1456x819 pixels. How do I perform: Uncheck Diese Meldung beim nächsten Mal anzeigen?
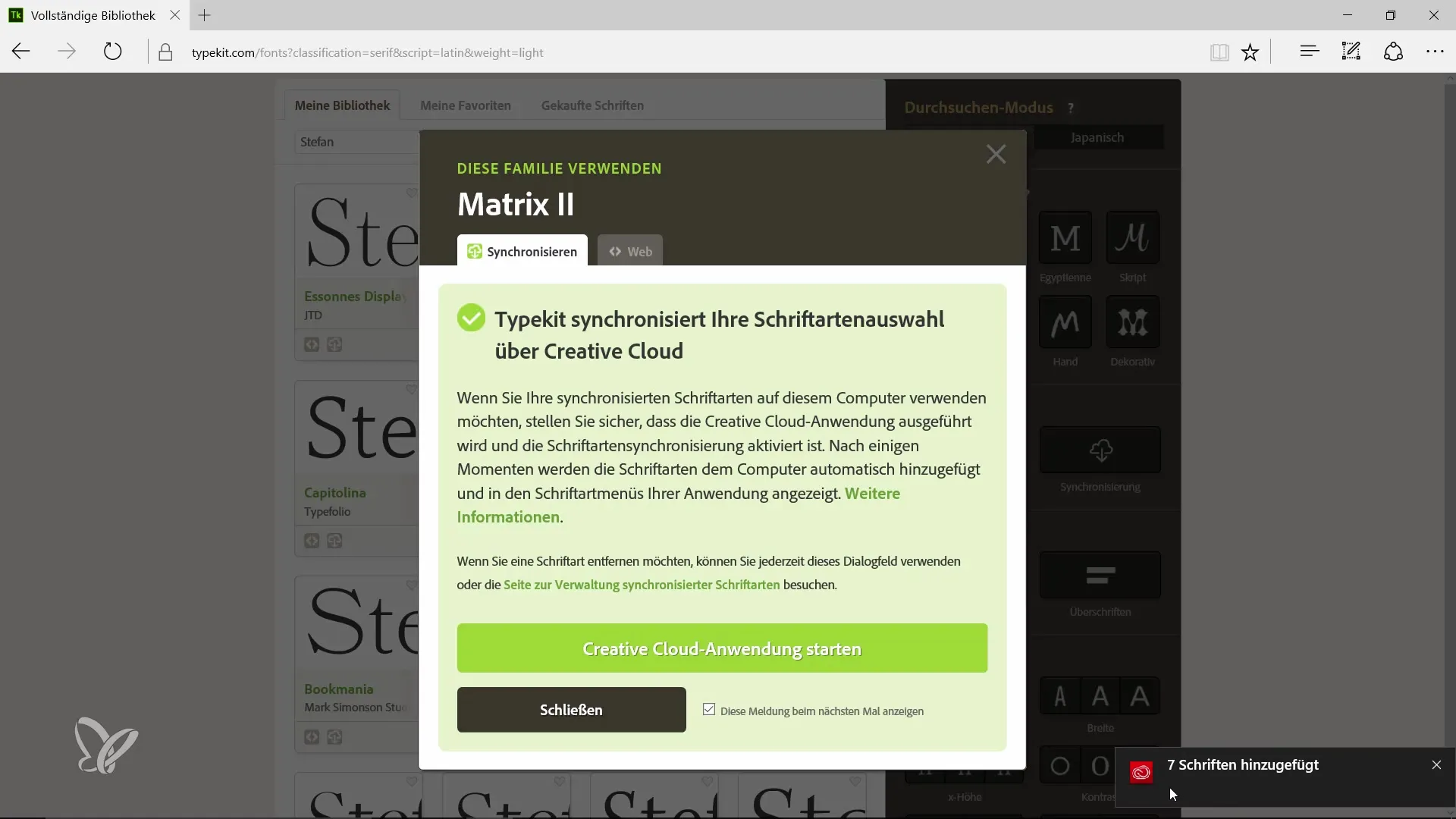click(x=708, y=710)
